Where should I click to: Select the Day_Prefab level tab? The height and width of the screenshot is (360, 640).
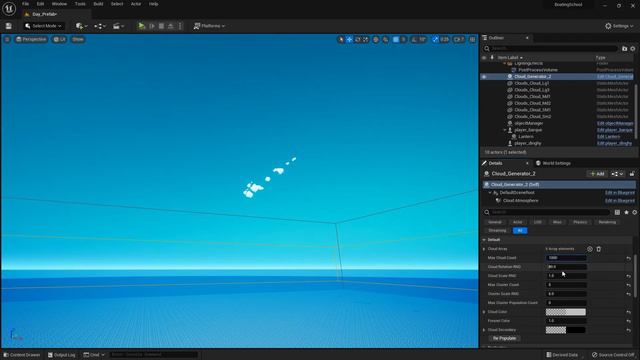pos(44,14)
